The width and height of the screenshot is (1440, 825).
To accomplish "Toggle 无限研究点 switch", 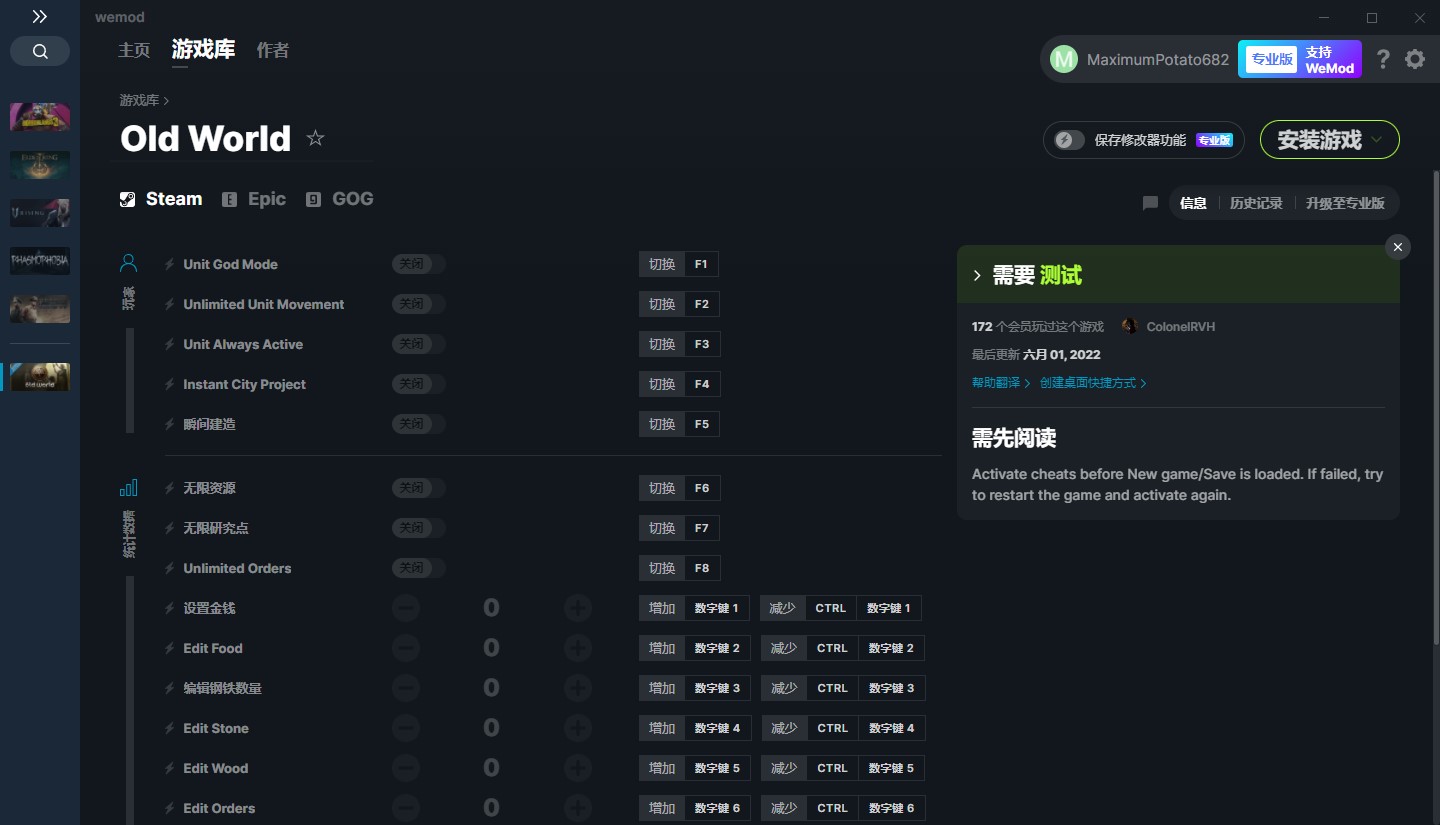I will tap(418, 528).
